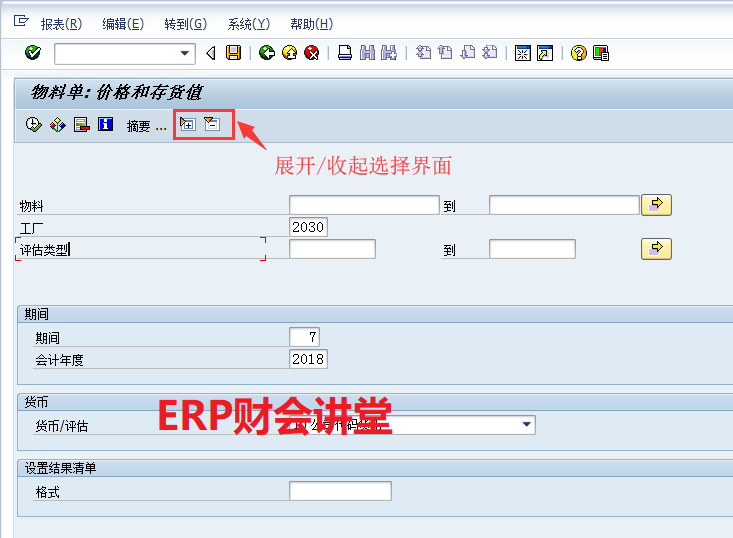Click the Save floppy disk icon
Image resolution: width=733 pixels, height=538 pixels.
pos(233,53)
